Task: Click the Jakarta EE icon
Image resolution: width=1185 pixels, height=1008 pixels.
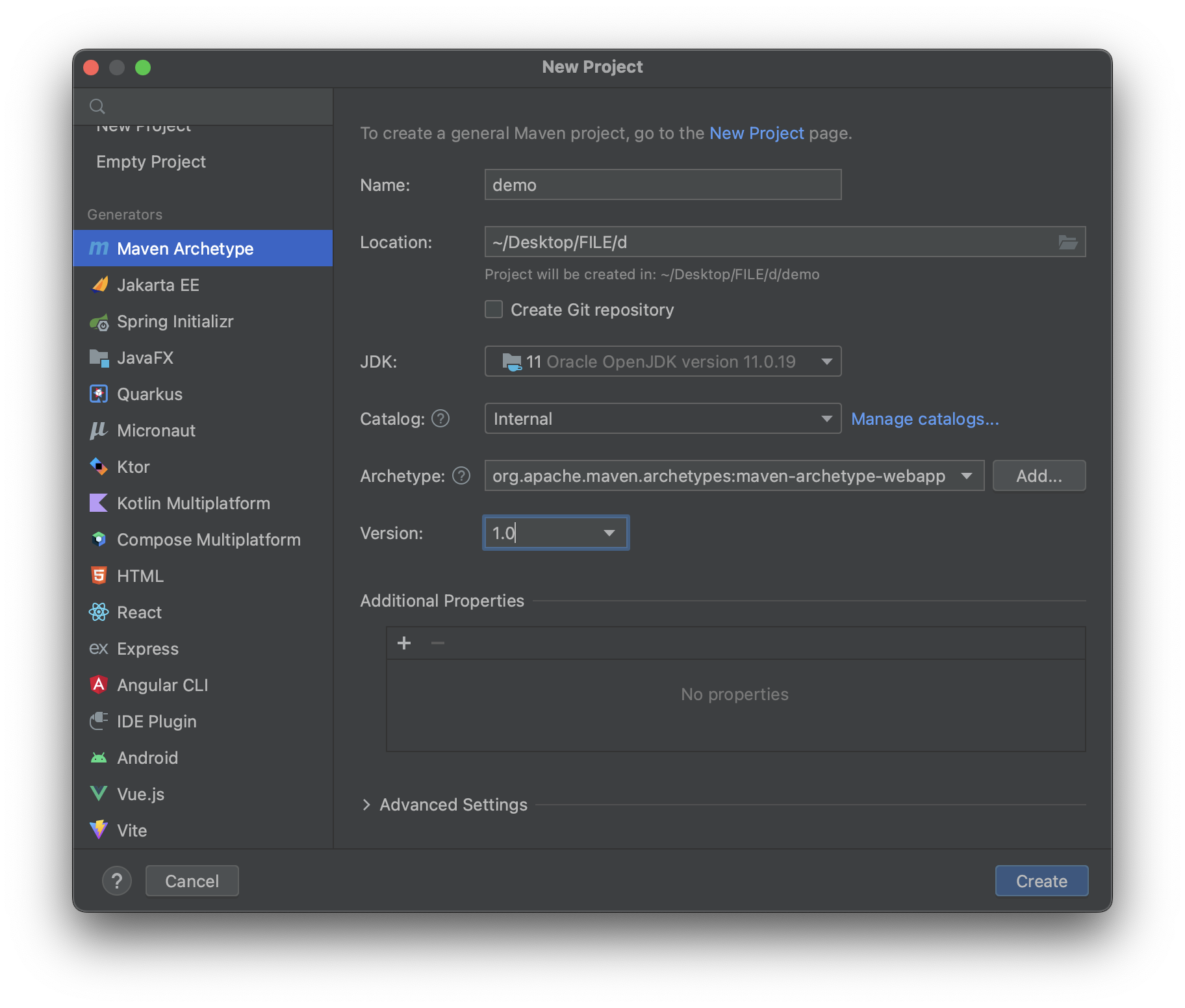Action: click(x=99, y=284)
